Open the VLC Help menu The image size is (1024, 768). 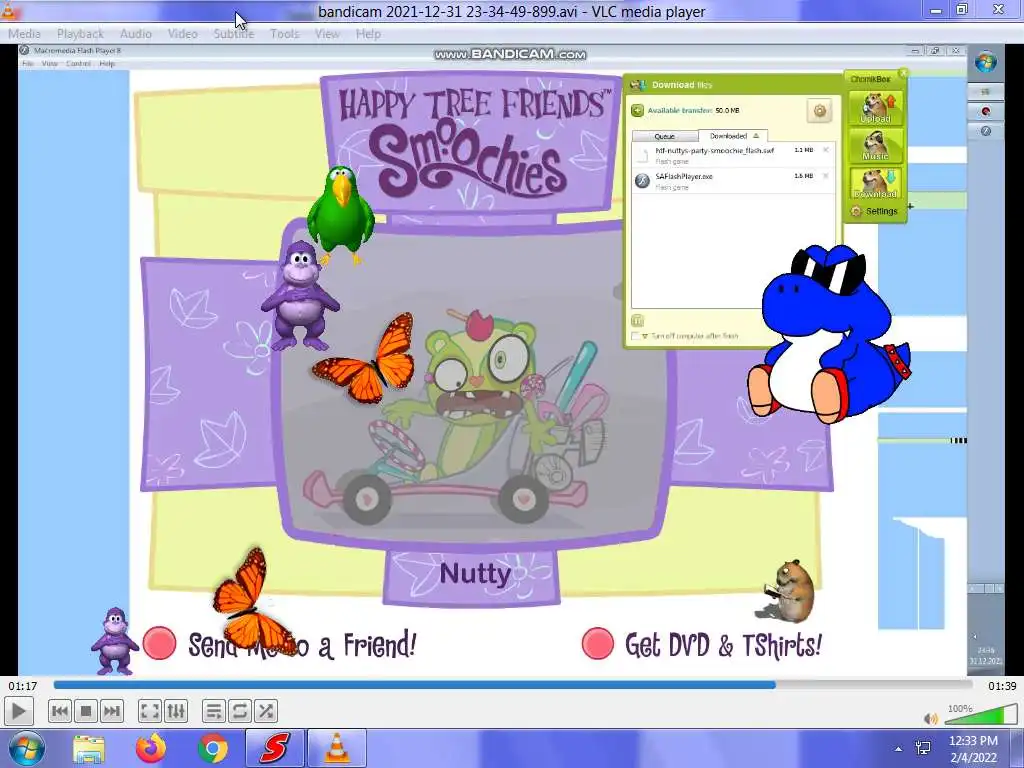pyautogui.click(x=368, y=33)
